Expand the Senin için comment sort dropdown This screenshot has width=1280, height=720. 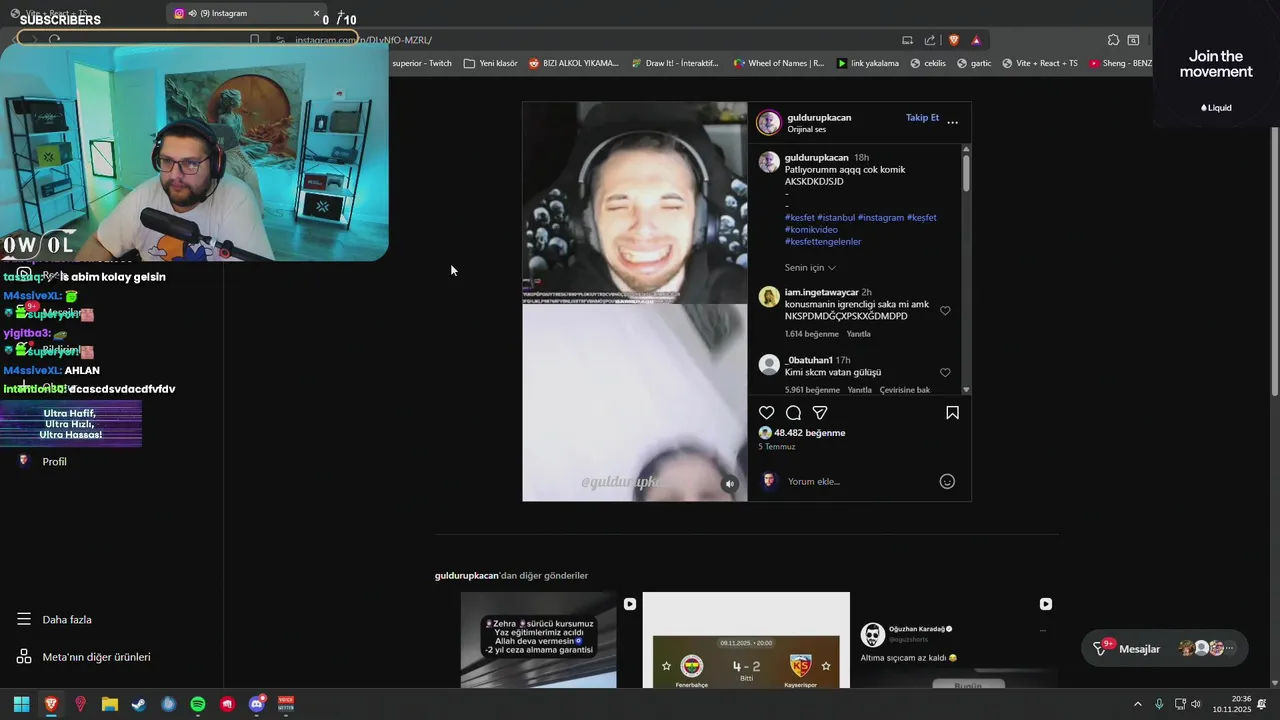810,268
